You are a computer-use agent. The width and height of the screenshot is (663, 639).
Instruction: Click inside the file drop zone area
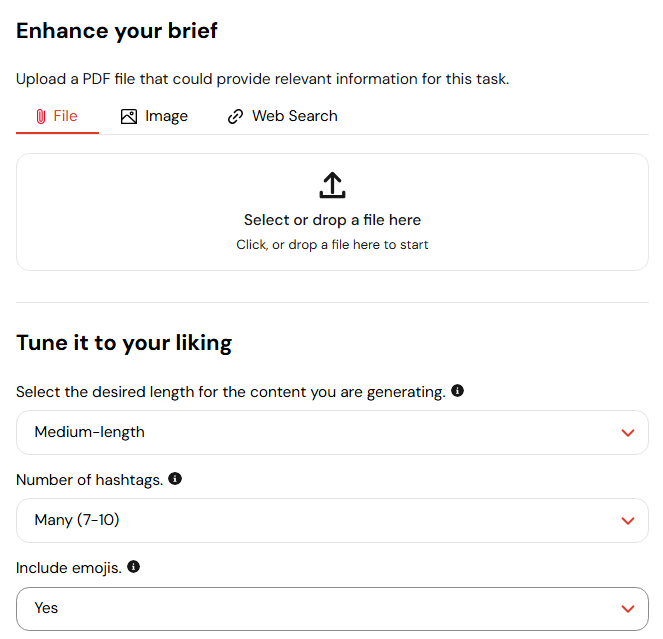(x=332, y=212)
